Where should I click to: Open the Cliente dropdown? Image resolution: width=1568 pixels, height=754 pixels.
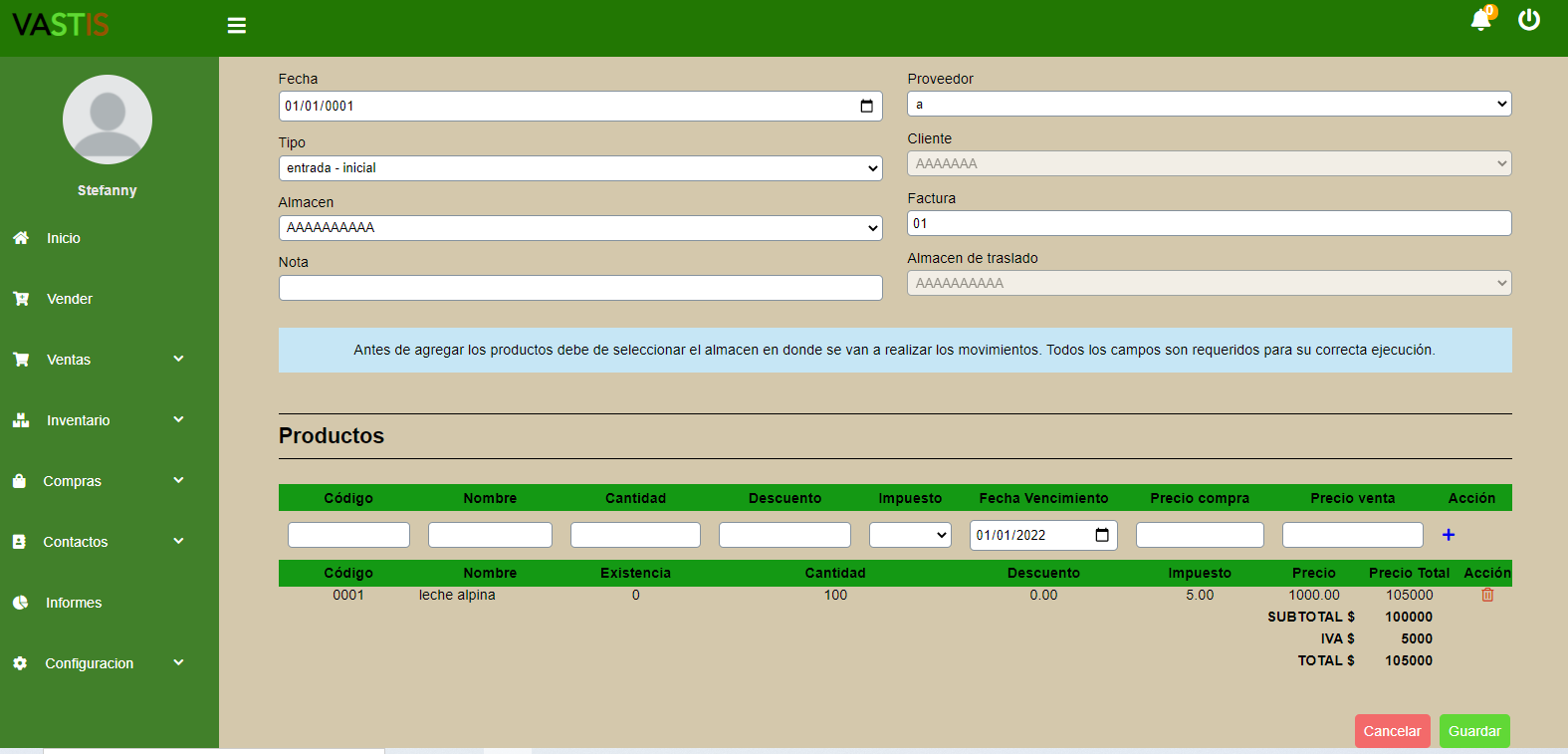tap(1210, 163)
